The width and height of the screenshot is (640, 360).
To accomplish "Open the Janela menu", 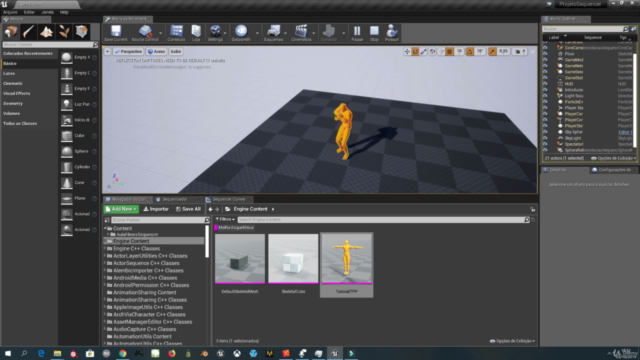I will point(47,12).
